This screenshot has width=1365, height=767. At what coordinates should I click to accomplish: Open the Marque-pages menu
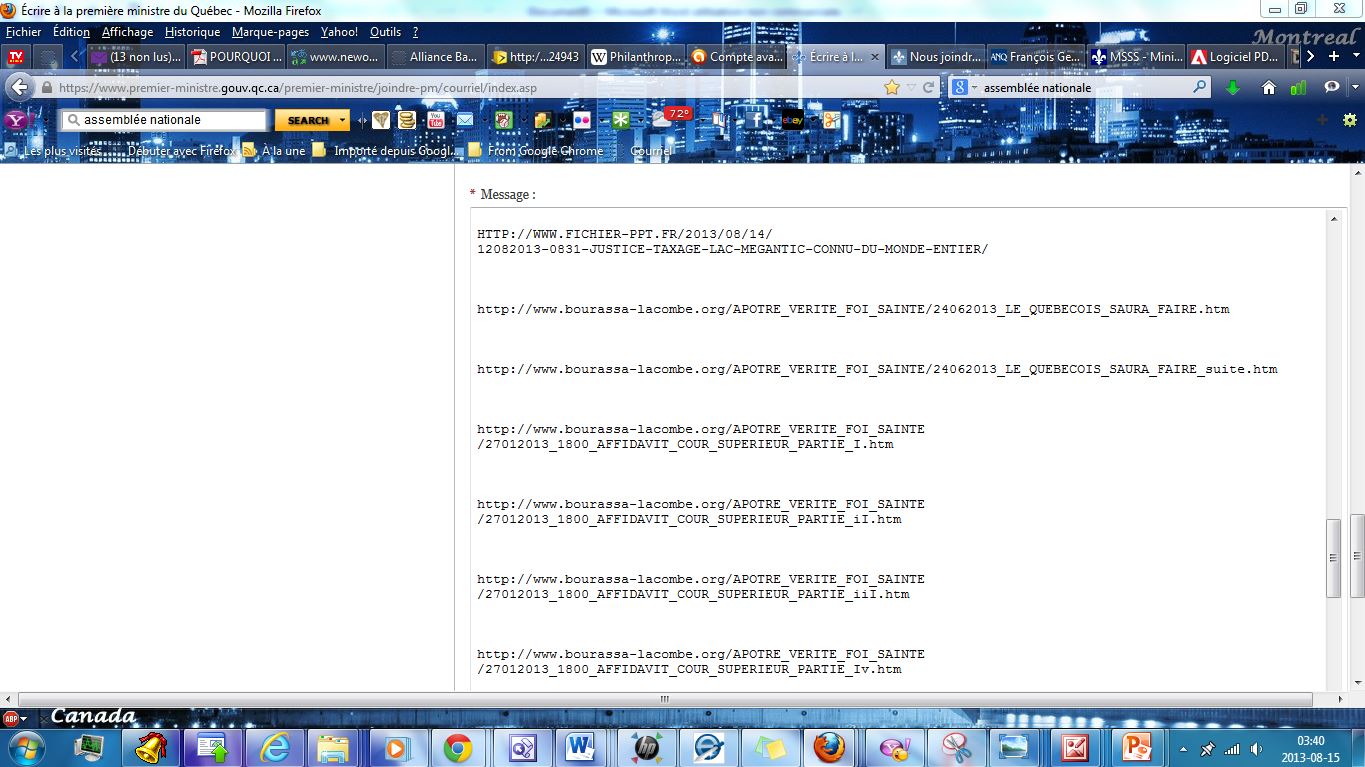point(270,32)
